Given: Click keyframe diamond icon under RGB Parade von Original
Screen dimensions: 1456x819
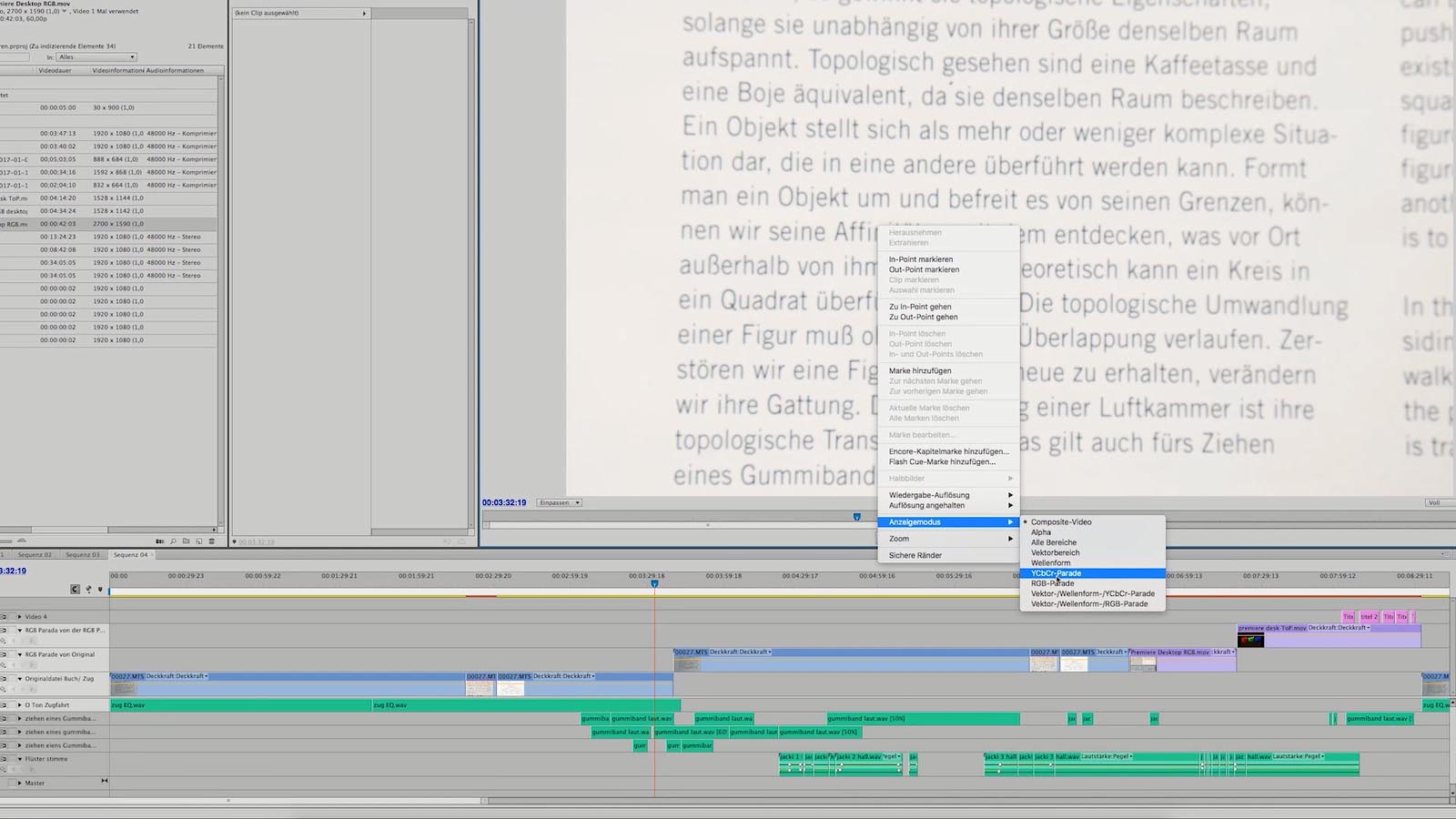Looking at the screenshot, I should pos(3,664).
